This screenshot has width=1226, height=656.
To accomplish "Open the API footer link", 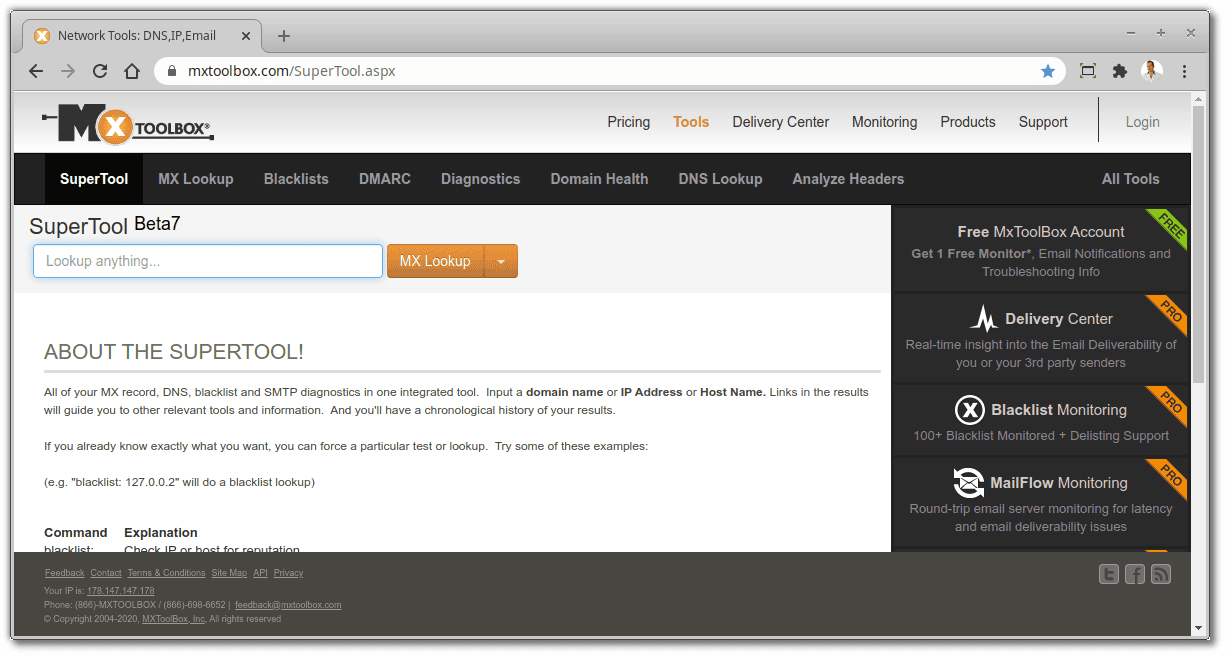I will tap(260, 573).
